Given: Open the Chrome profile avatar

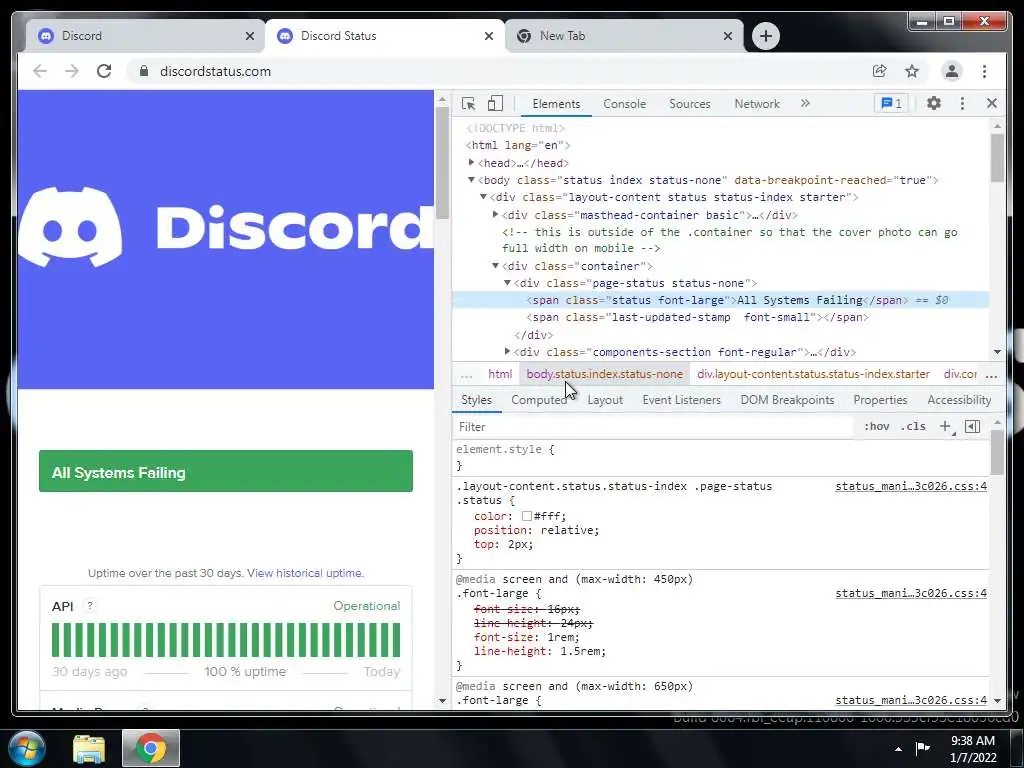Looking at the screenshot, I should pyautogui.click(x=952, y=71).
